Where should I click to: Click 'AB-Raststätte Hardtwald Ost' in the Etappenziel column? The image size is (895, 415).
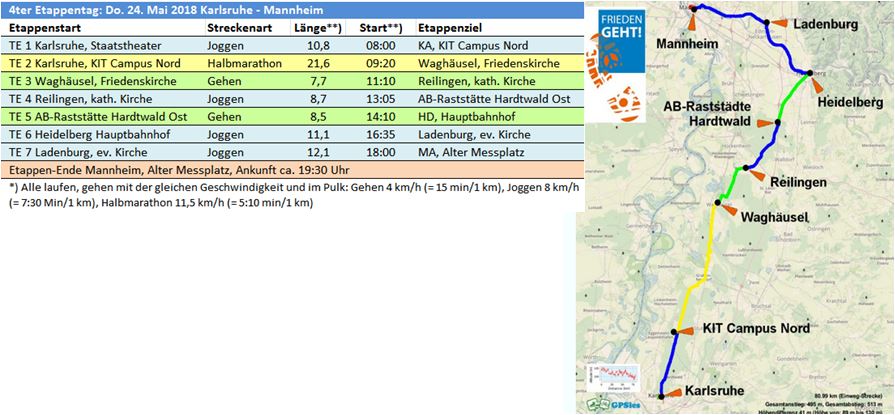pos(494,99)
